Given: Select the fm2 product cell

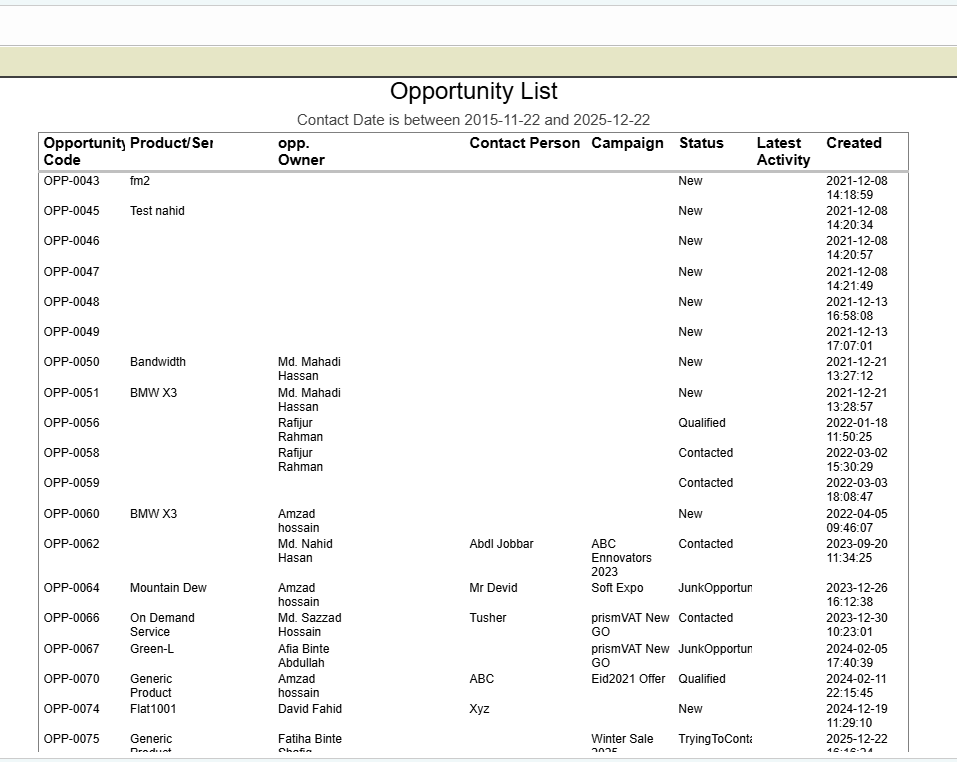Looking at the screenshot, I should coord(140,181).
